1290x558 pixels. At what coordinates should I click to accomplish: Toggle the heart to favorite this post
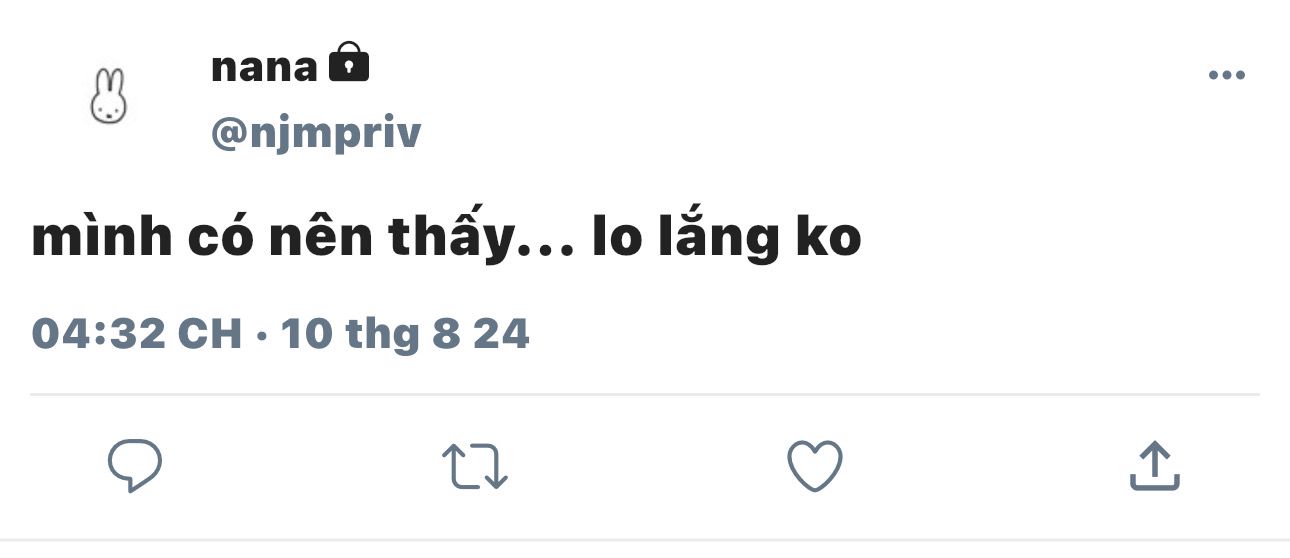pos(815,467)
